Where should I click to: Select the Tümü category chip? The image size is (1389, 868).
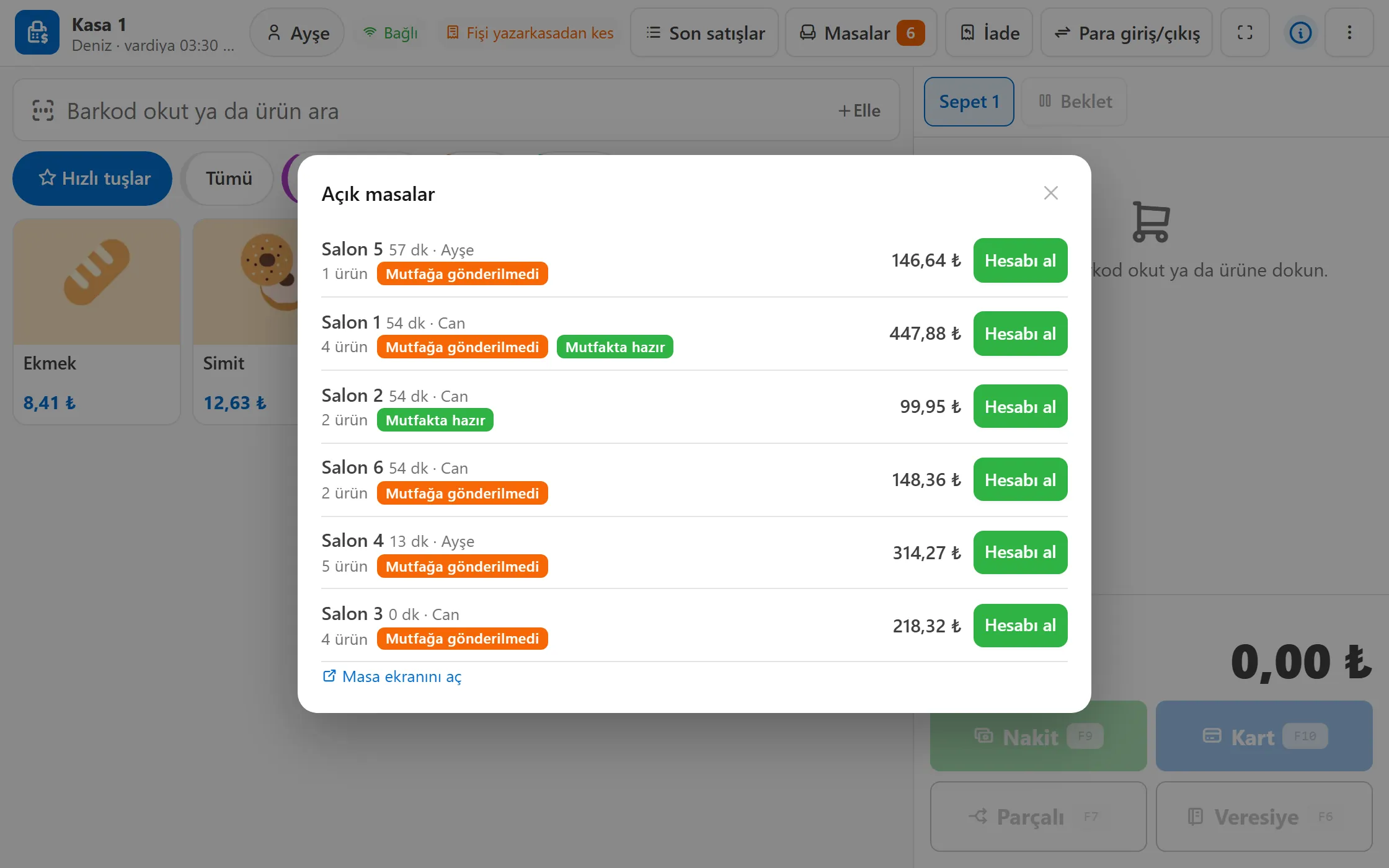(229, 179)
